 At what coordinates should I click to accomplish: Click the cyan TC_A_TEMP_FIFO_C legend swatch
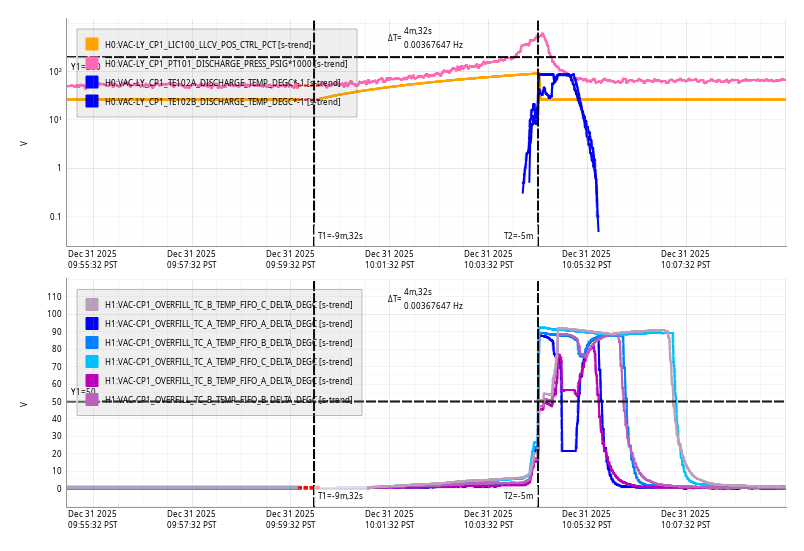click(92, 361)
